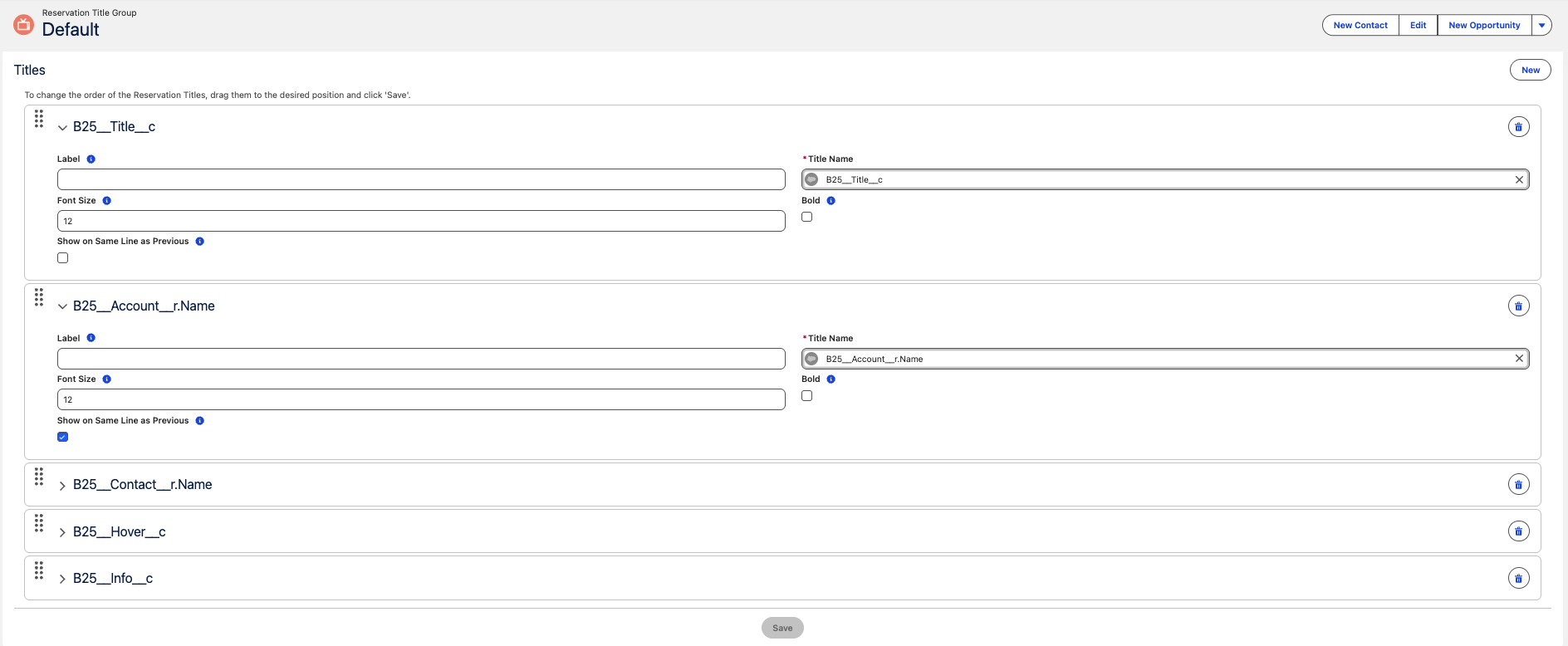
Task: Click the orange app logo top left
Action: click(x=23, y=24)
